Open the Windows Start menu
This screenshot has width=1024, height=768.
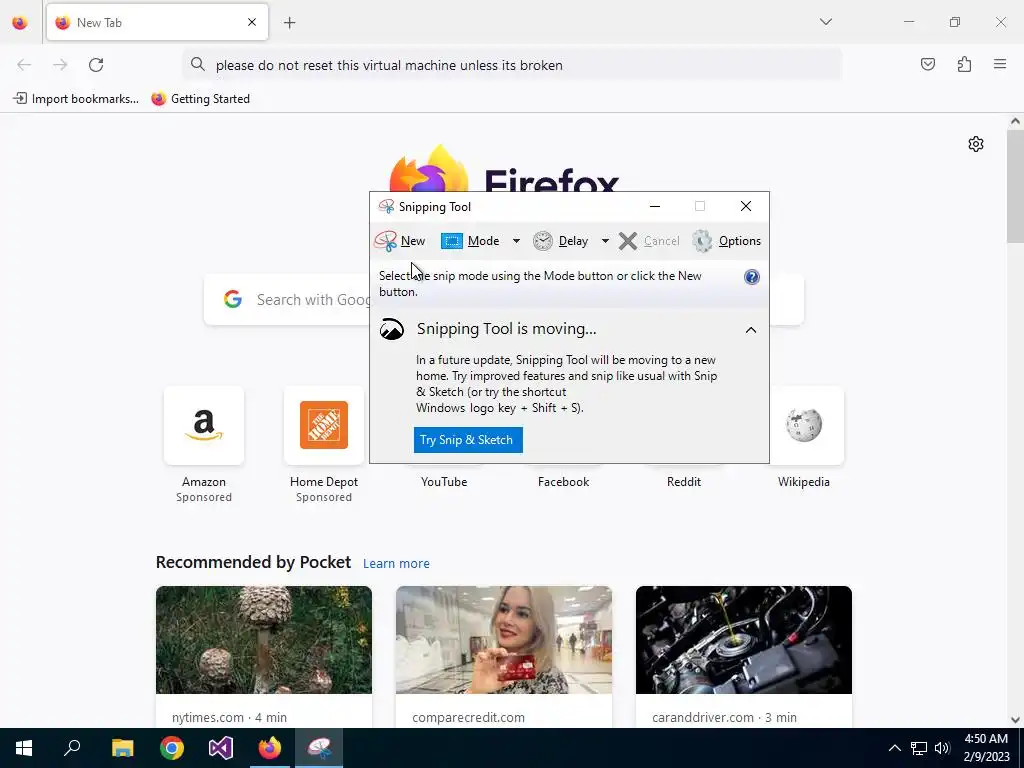pyautogui.click(x=24, y=748)
